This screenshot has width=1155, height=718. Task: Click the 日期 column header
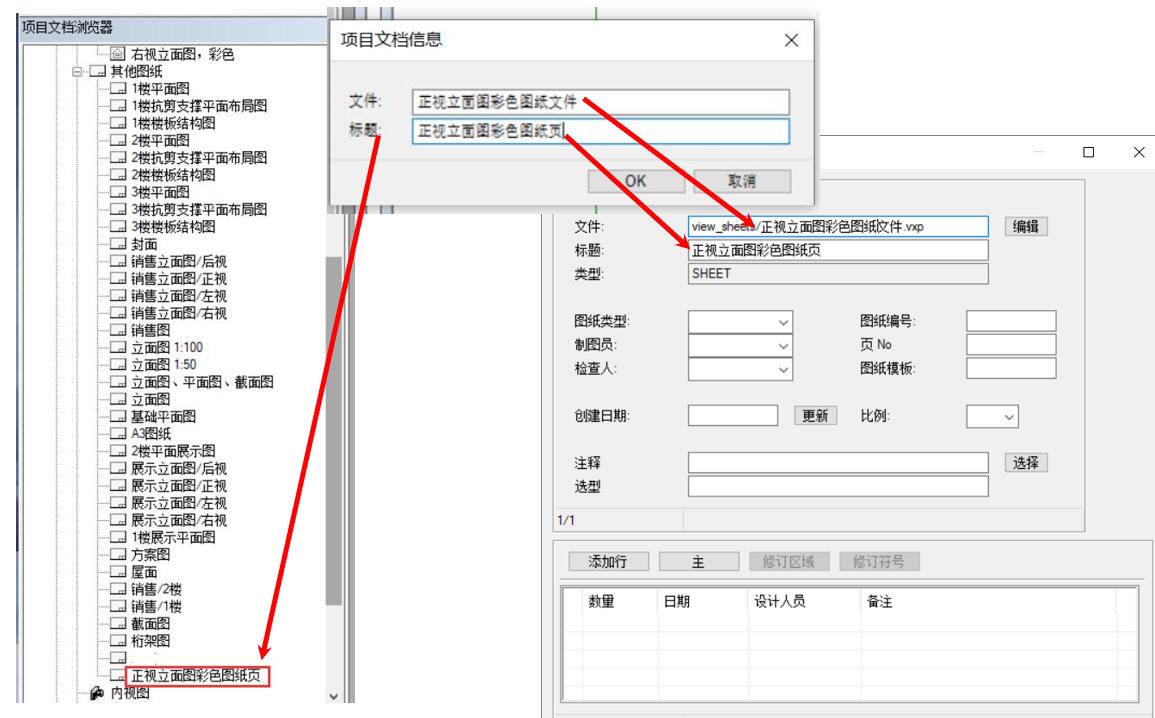pos(676,602)
